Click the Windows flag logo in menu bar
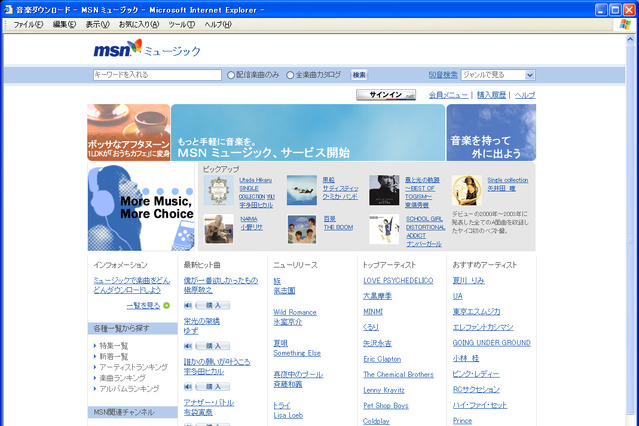The width and height of the screenshot is (639, 426). point(625,24)
